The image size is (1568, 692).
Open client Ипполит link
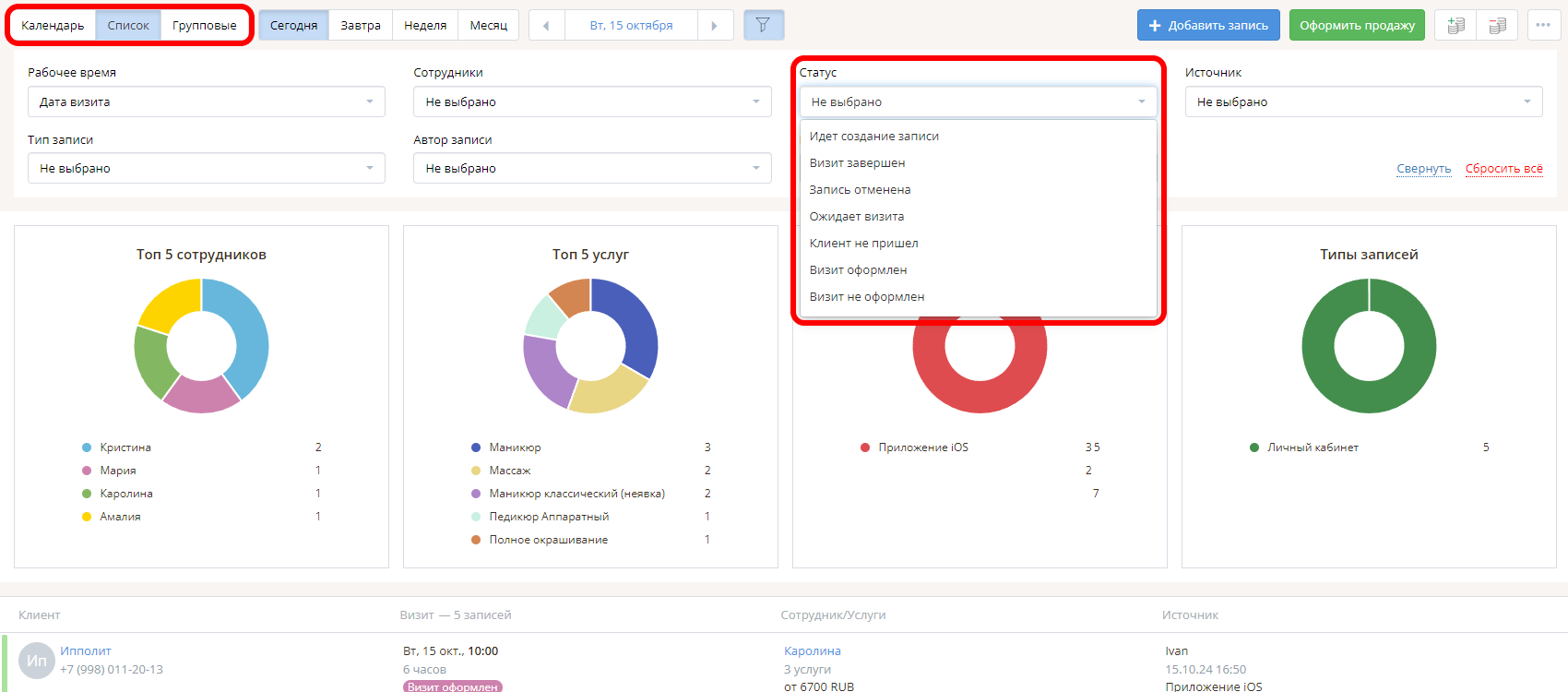[86, 650]
